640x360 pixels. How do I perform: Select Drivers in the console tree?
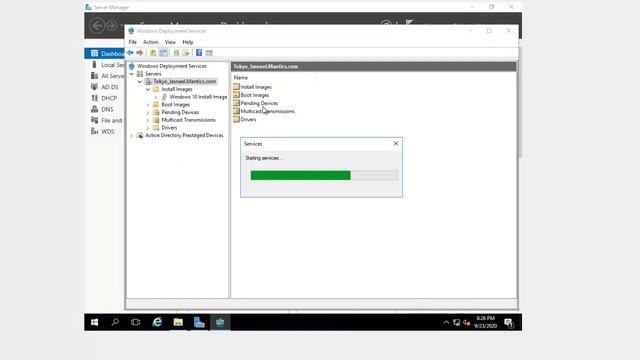pos(169,127)
